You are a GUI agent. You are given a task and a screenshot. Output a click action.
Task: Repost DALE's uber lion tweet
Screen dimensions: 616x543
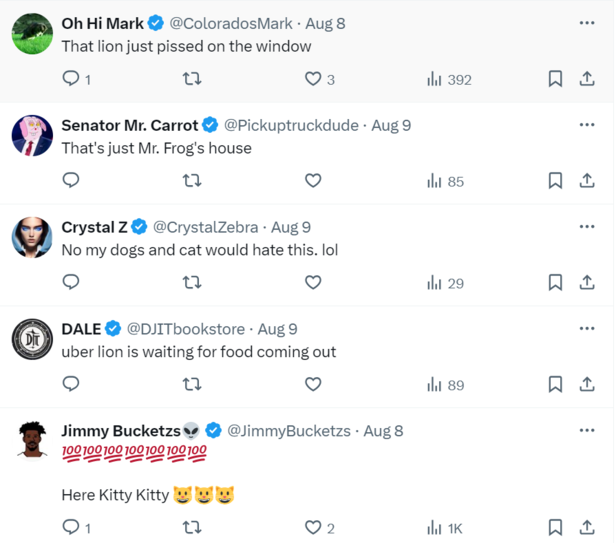click(x=192, y=385)
